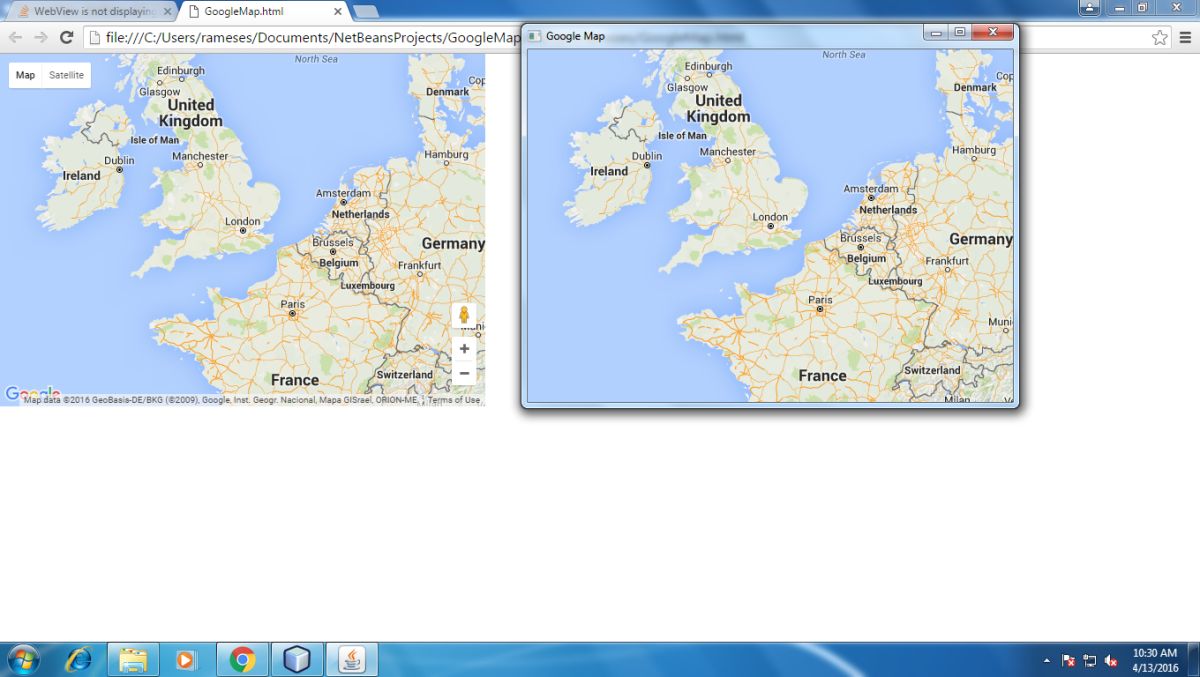Close the GoogleMap.html tab
Screen dimensions: 1200x677
tap(338, 12)
